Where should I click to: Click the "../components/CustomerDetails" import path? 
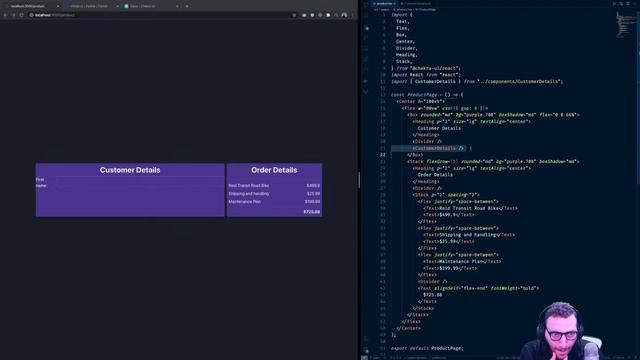pos(518,82)
